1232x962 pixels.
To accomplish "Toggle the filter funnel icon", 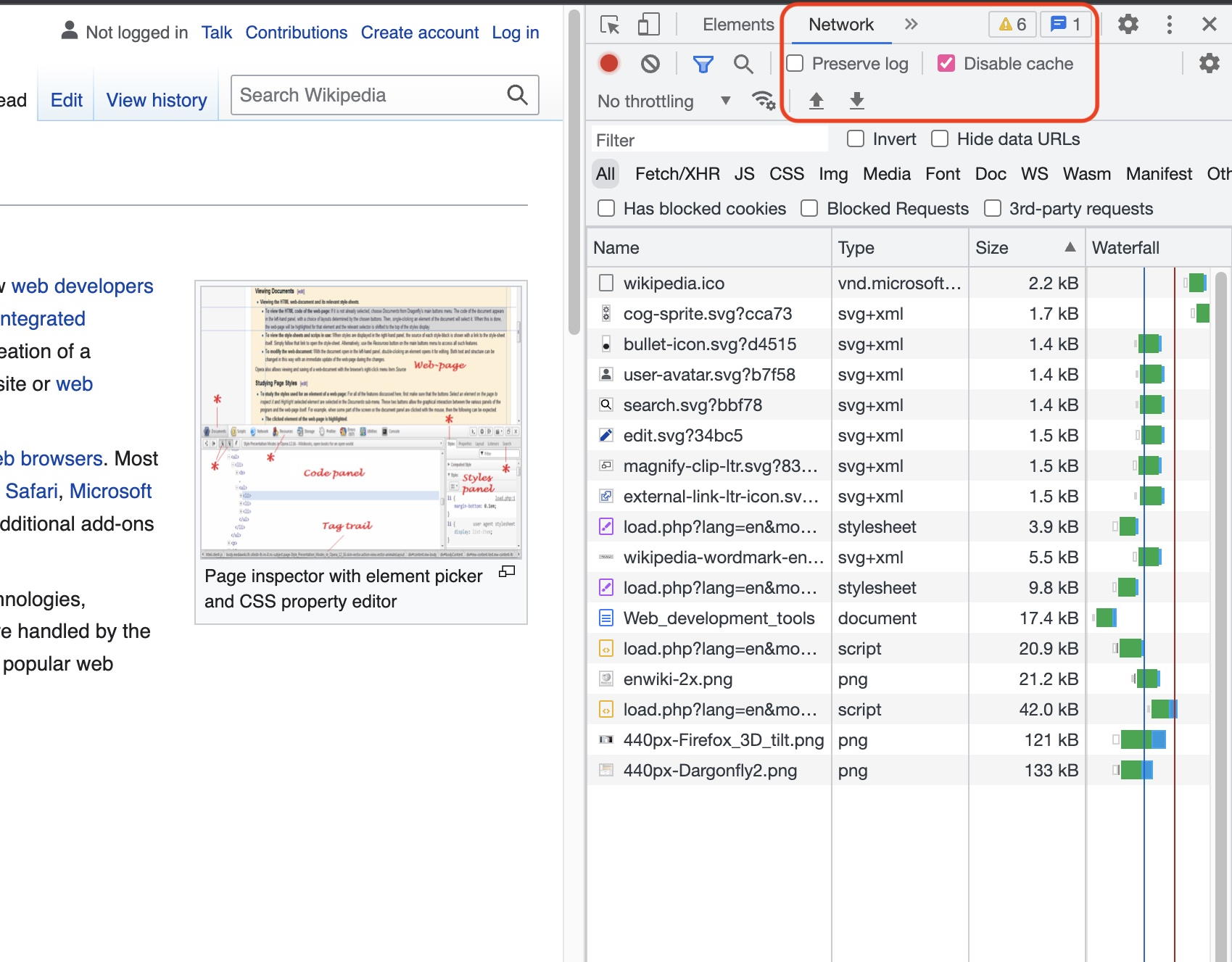I will coord(703,64).
